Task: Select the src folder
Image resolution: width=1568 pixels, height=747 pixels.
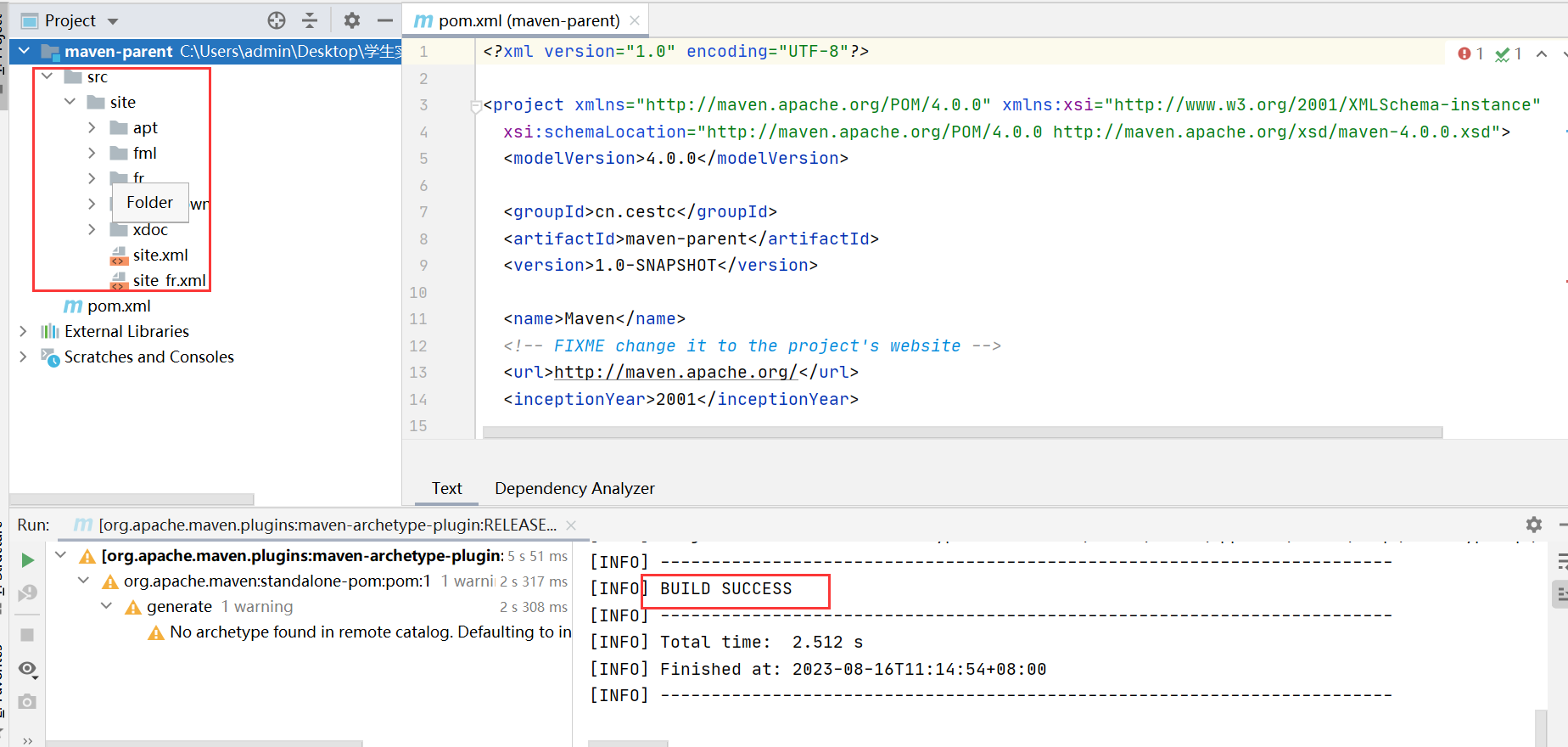Action: point(98,77)
